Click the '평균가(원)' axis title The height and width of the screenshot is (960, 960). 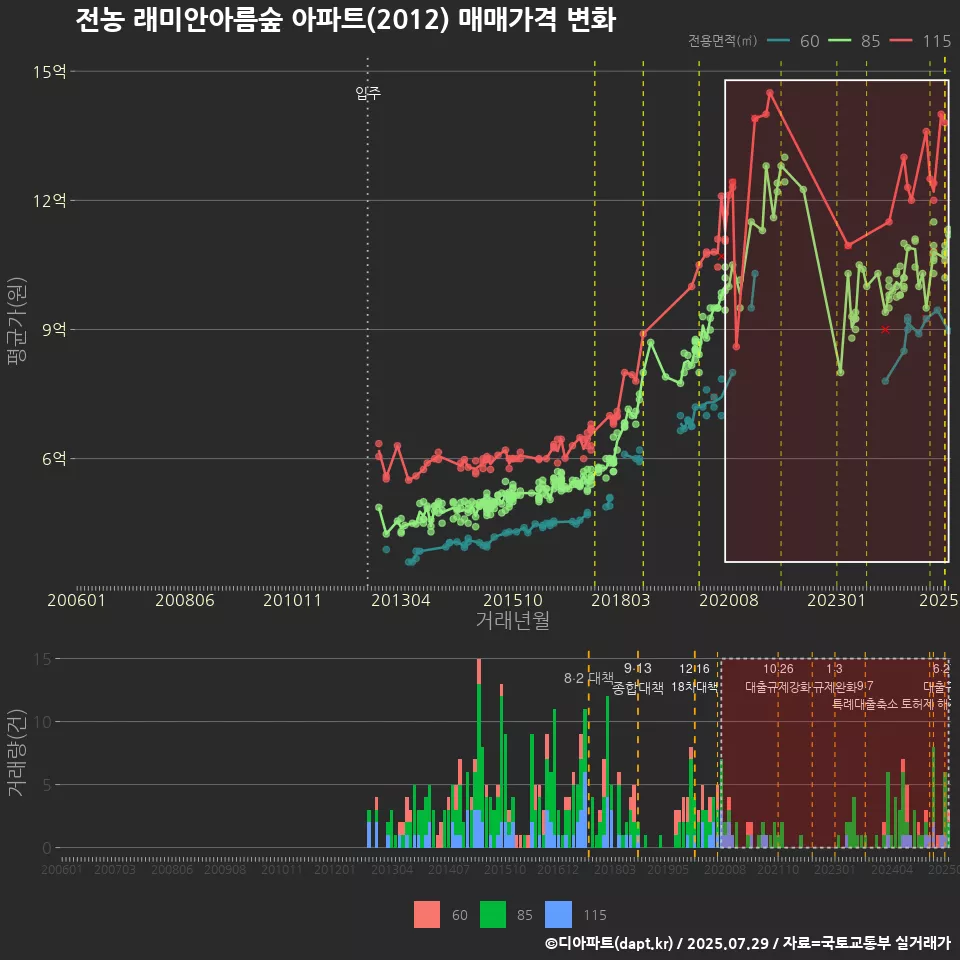[17, 321]
